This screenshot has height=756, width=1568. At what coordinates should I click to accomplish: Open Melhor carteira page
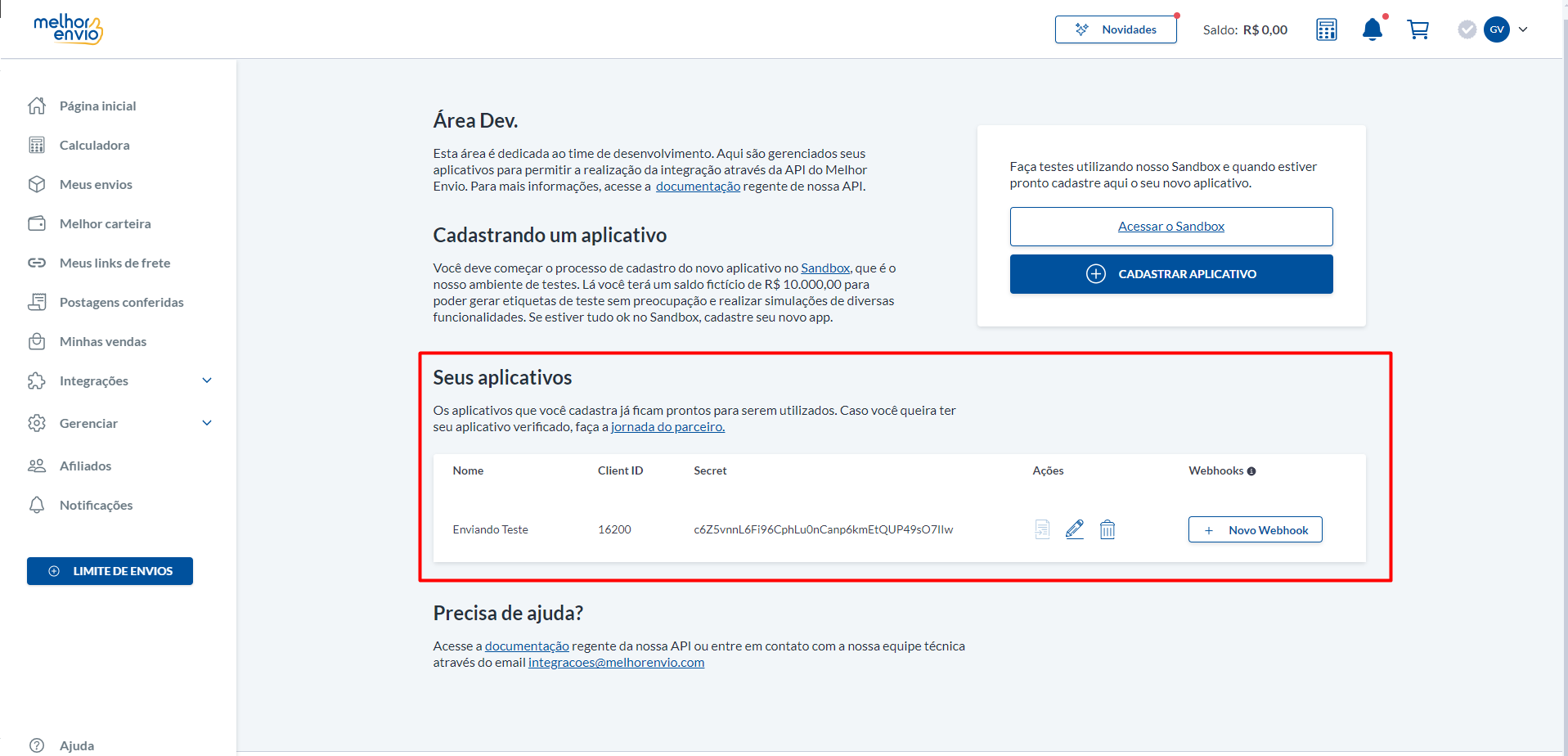pyautogui.click(x=105, y=223)
